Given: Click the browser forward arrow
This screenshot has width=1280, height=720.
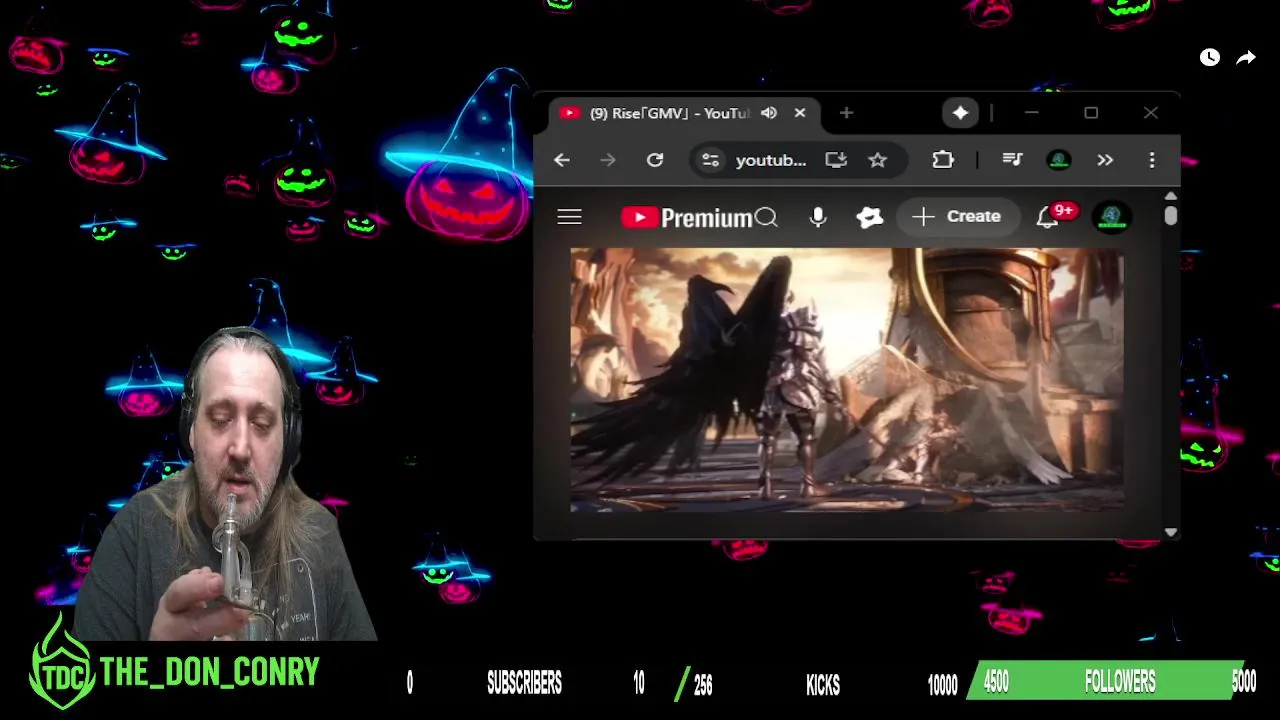Looking at the screenshot, I should click(x=608, y=160).
